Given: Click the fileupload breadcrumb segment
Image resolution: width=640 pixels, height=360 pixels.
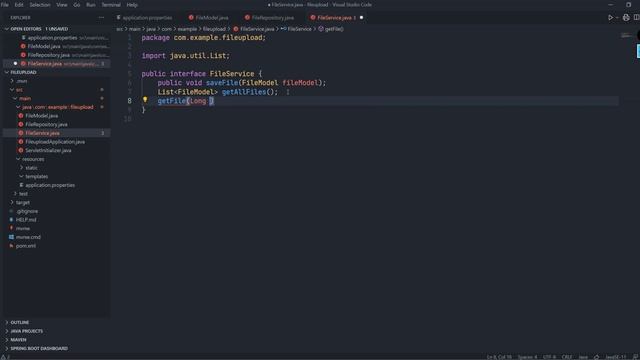Looking at the screenshot, I should (214, 29).
